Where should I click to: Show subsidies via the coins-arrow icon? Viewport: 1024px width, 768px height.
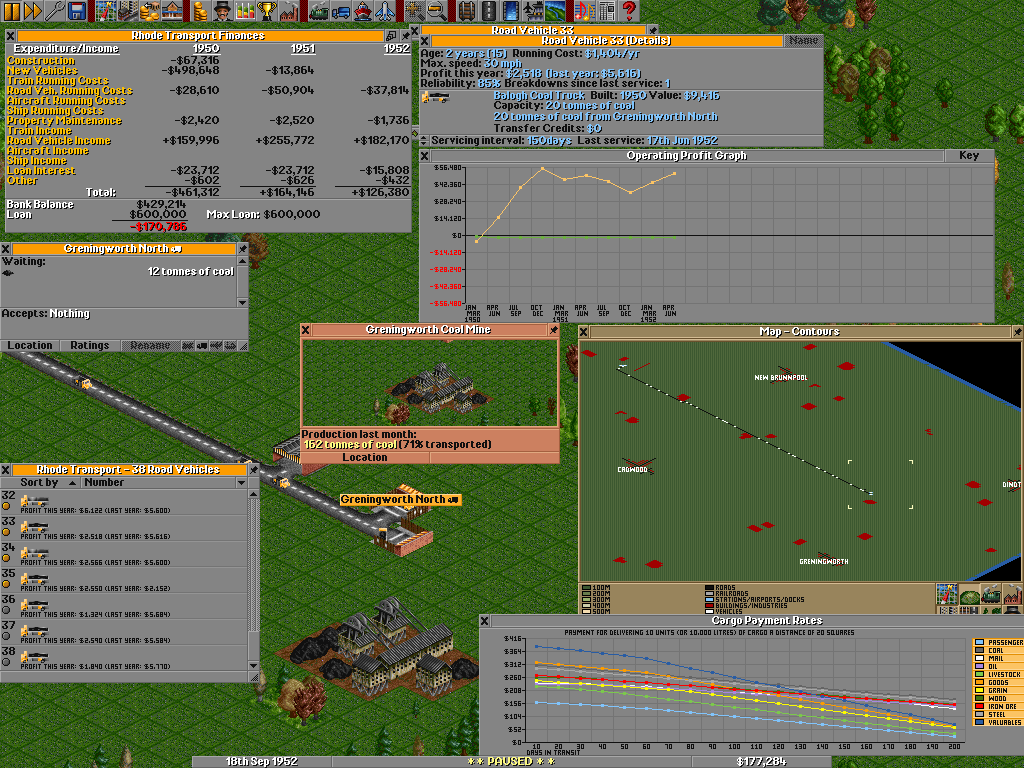pos(148,10)
